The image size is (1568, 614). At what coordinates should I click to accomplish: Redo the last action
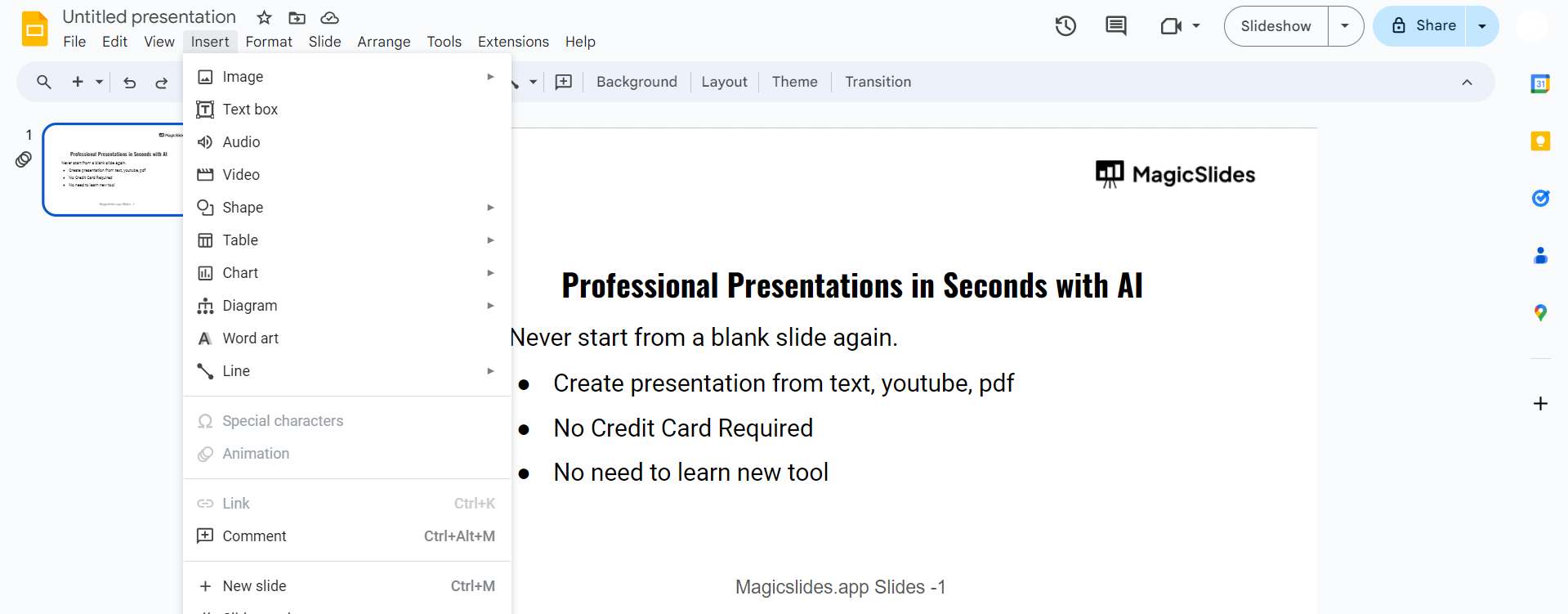pyautogui.click(x=162, y=82)
